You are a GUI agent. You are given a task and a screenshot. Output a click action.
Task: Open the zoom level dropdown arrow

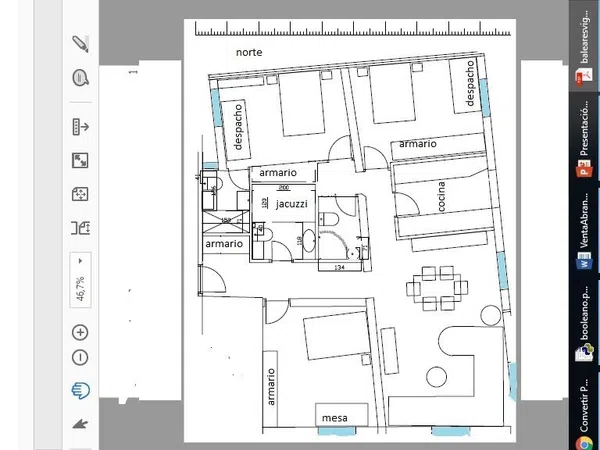tap(80, 261)
